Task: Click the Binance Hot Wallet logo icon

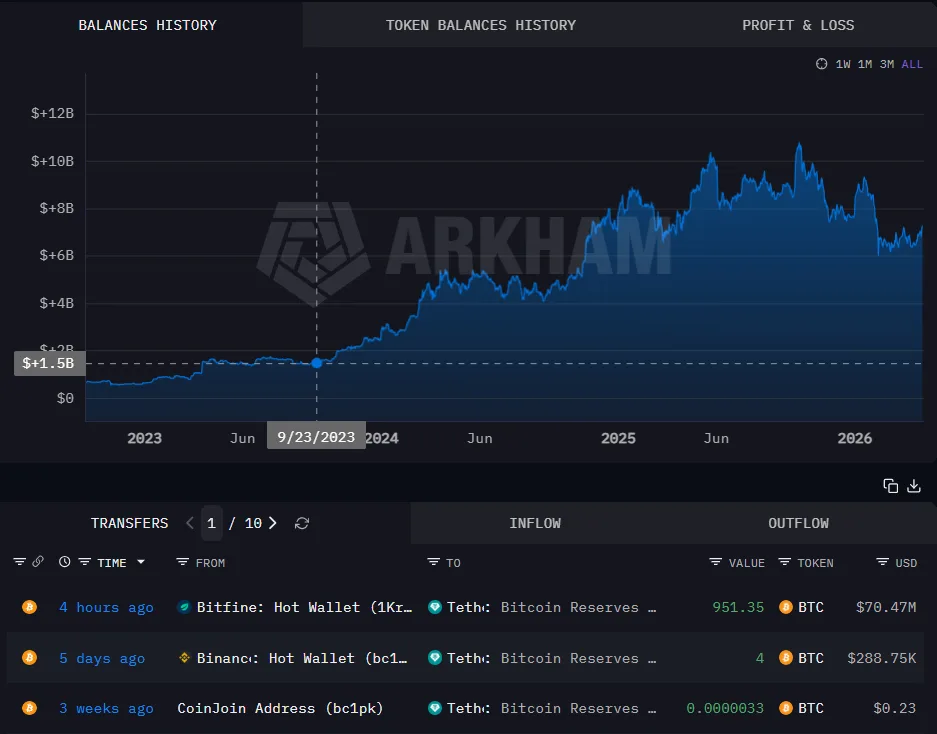Action: click(x=184, y=658)
